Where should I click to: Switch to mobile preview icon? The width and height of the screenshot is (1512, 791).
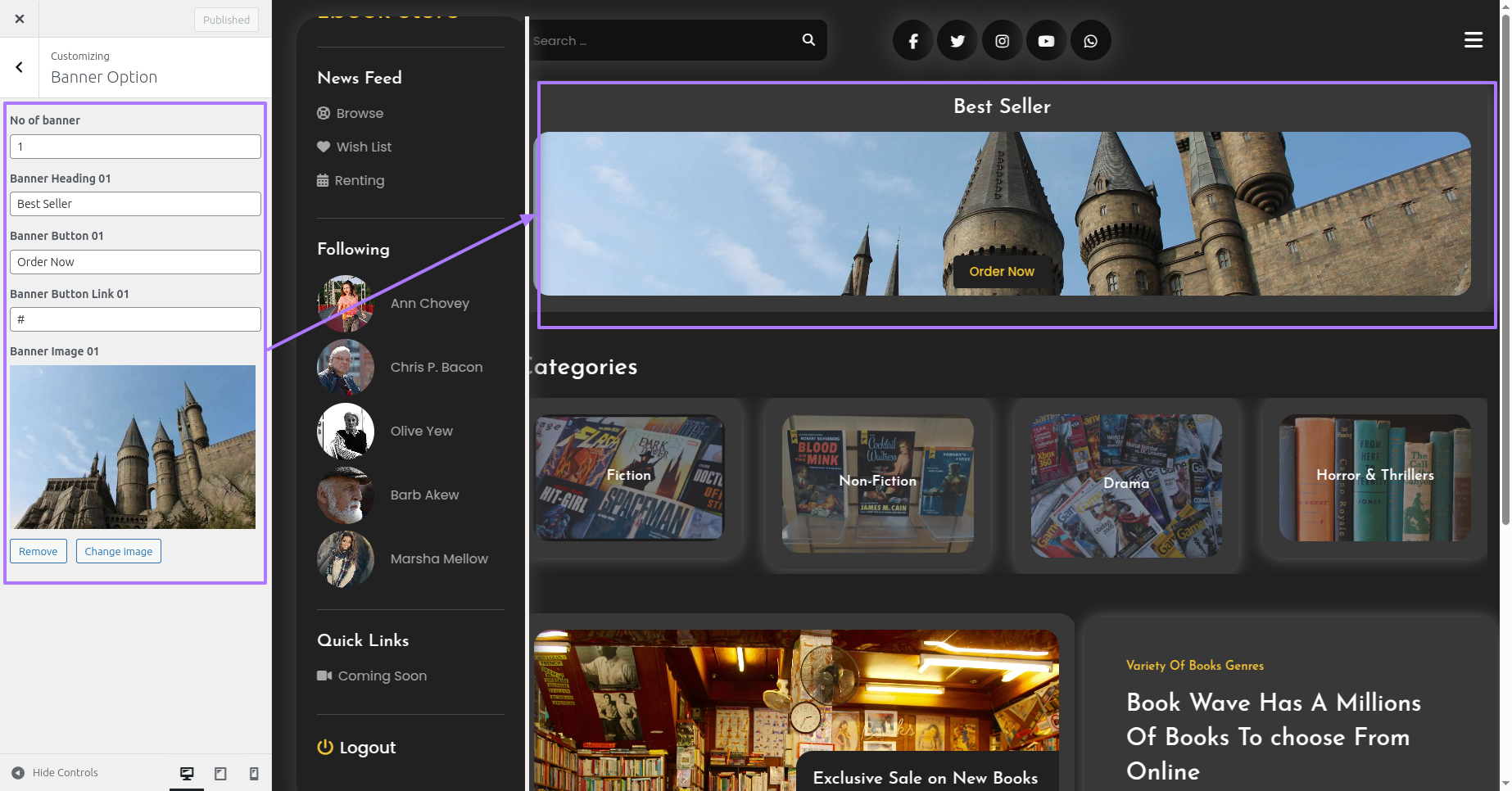(254, 773)
